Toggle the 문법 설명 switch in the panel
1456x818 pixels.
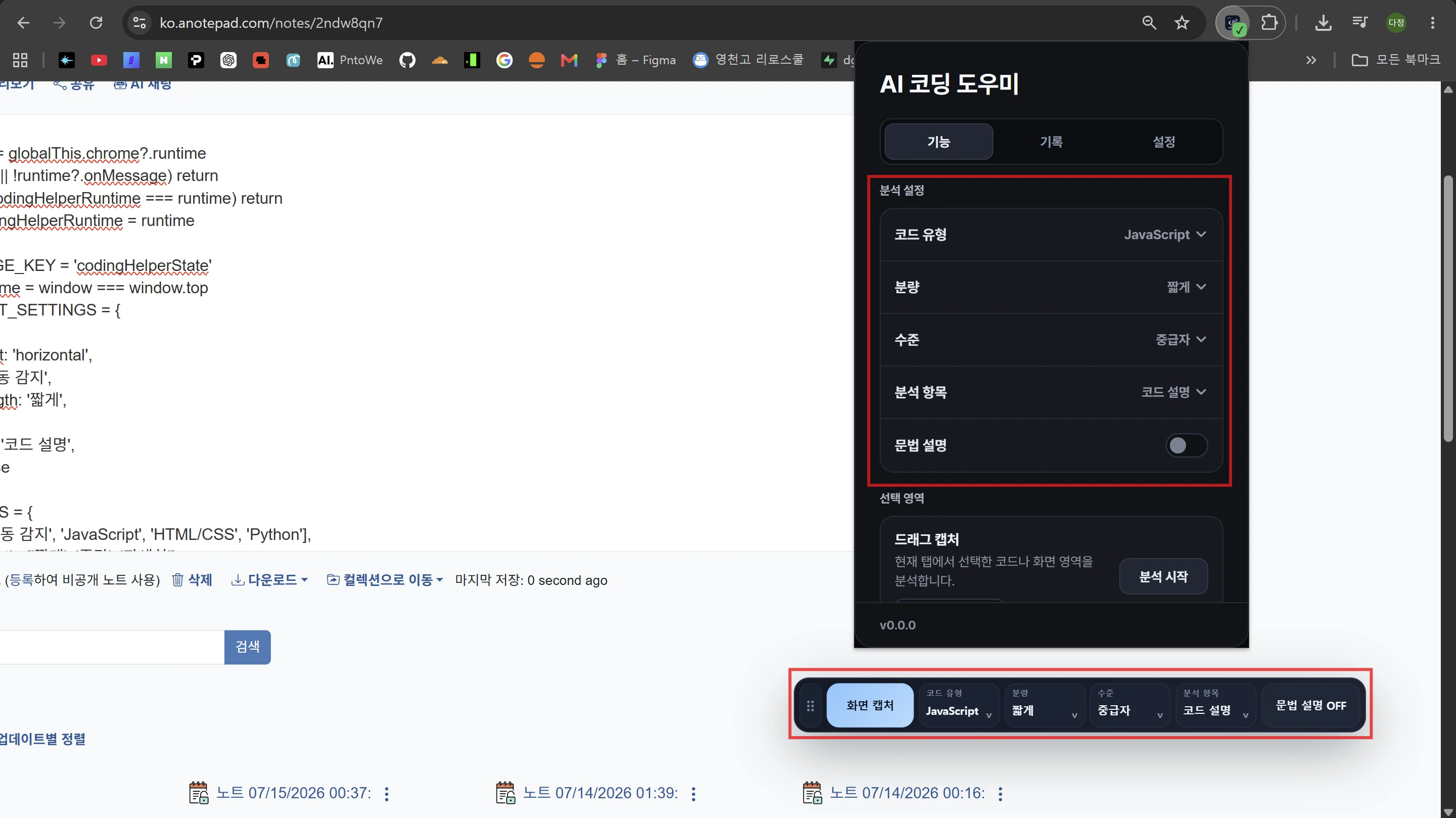pyautogui.click(x=1187, y=445)
